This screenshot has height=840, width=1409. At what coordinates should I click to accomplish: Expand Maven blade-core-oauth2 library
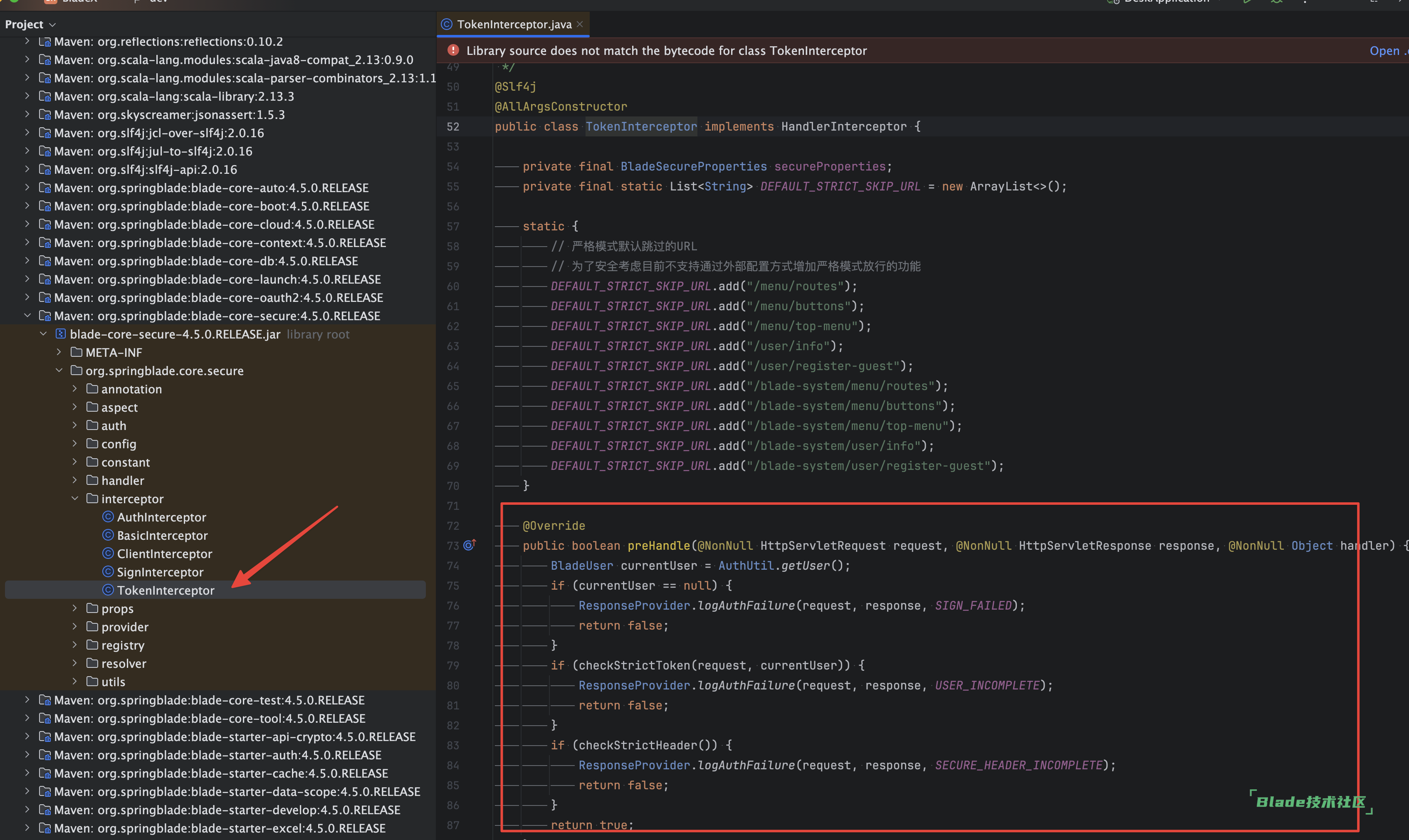[x=27, y=297]
